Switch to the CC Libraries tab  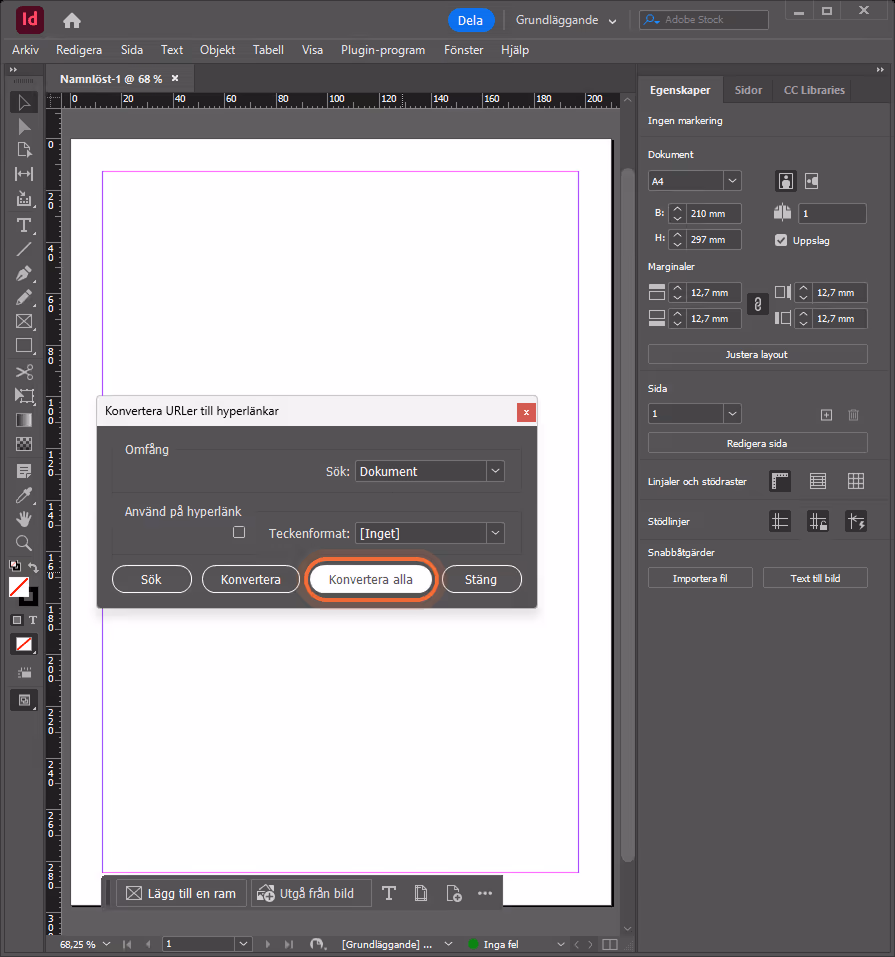[814, 90]
